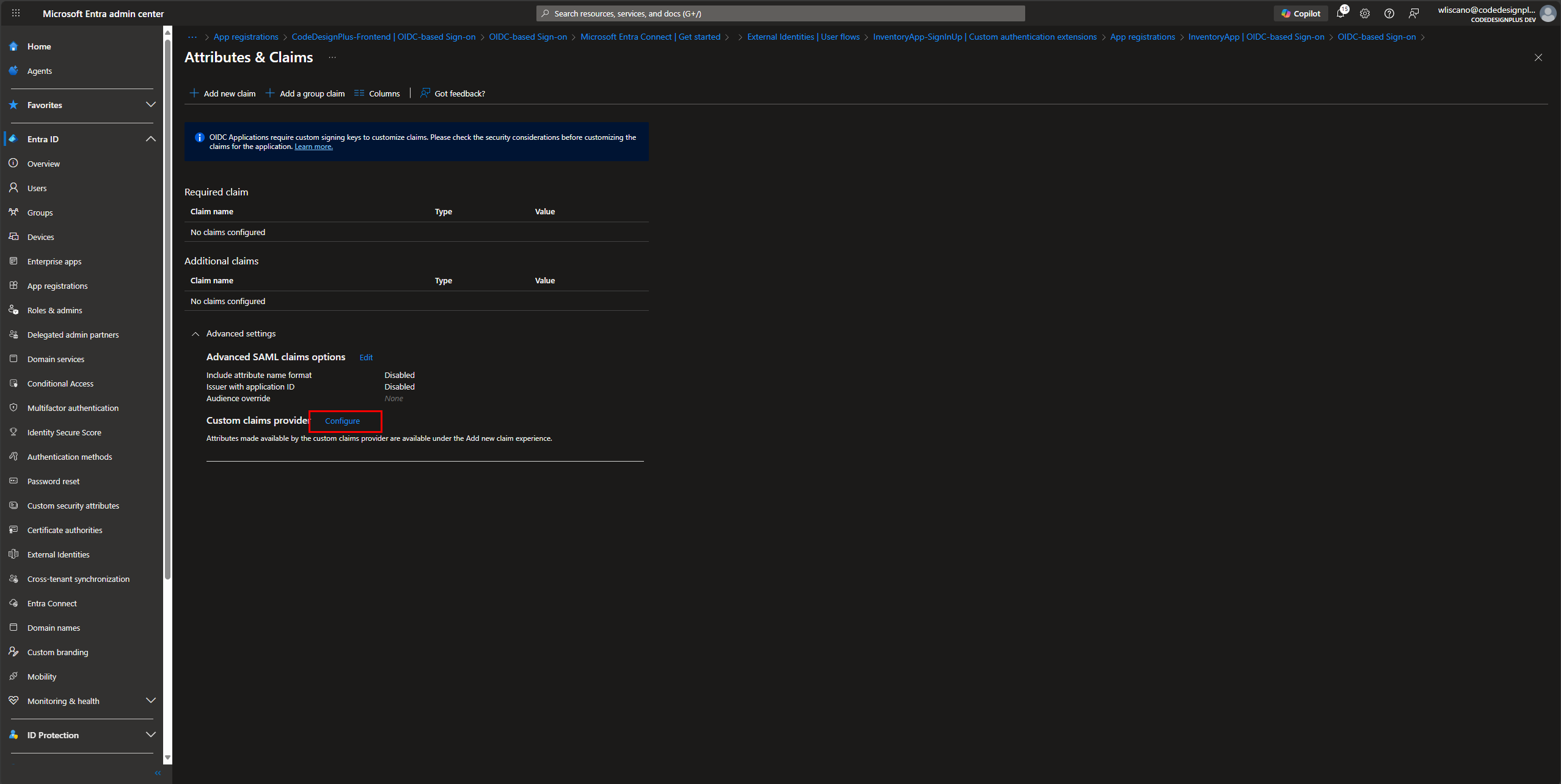Open portal settings gear
1561x784 pixels.
tap(1365, 13)
